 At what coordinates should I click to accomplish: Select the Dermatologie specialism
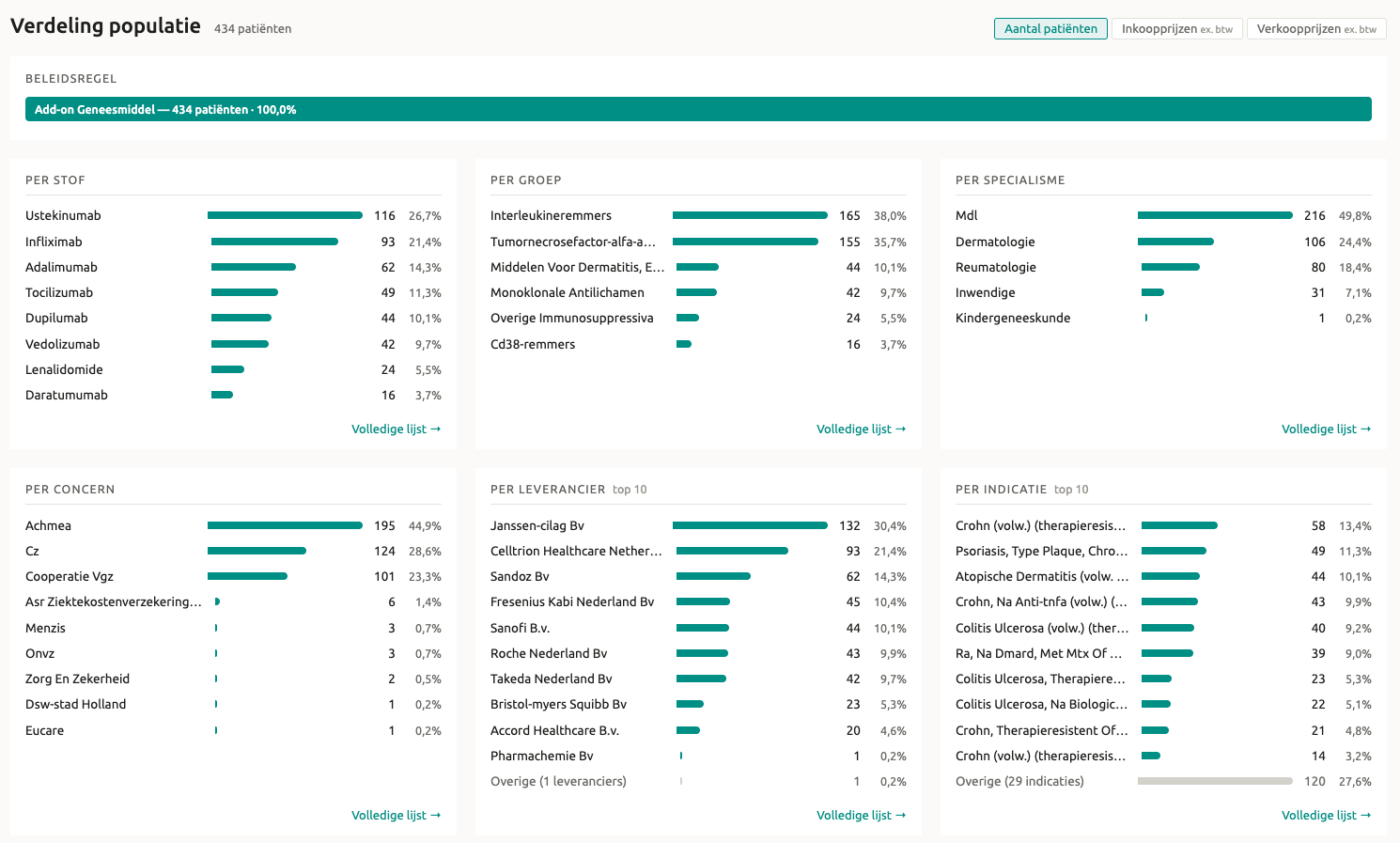[x=1163, y=242]
